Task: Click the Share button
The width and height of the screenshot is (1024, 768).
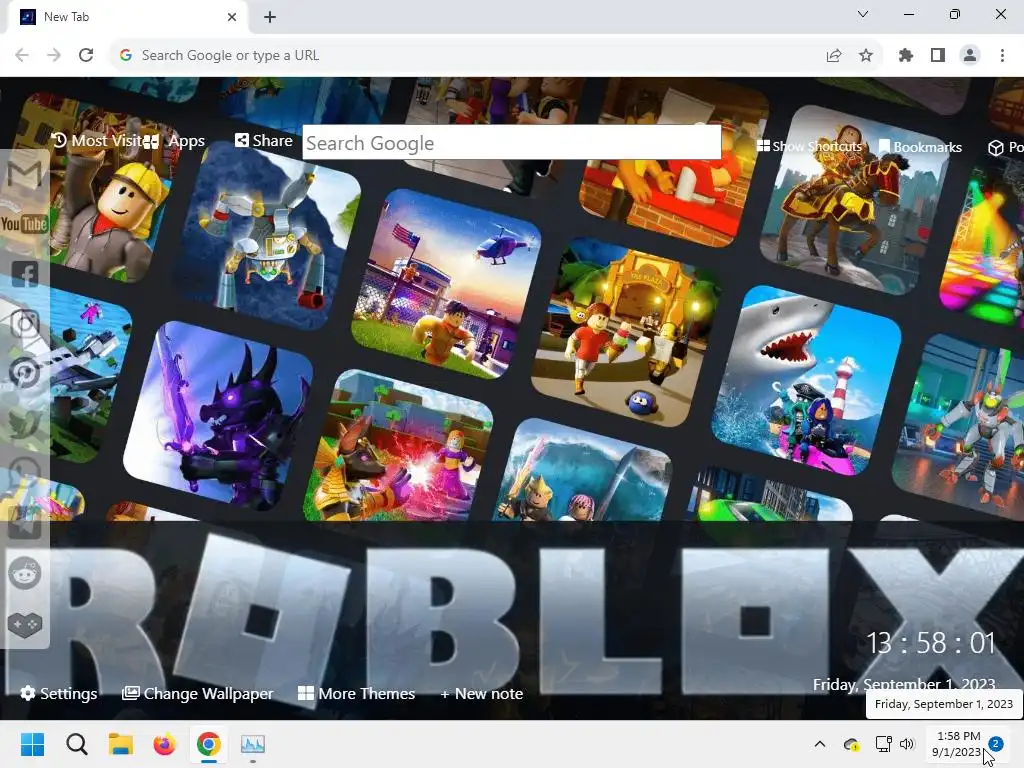Action: click(264, 140)
